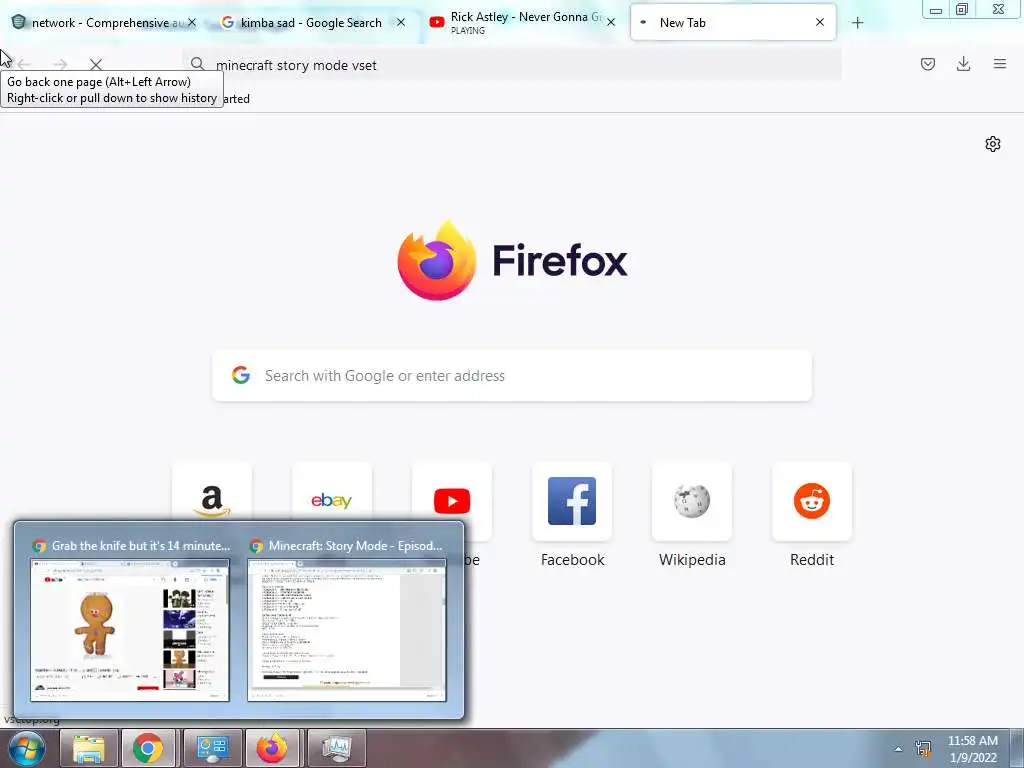Select Minecraft: Story Mode Chrome window preview
The height and width of the screenshot is (768, 1024).
tap(347, 630)
